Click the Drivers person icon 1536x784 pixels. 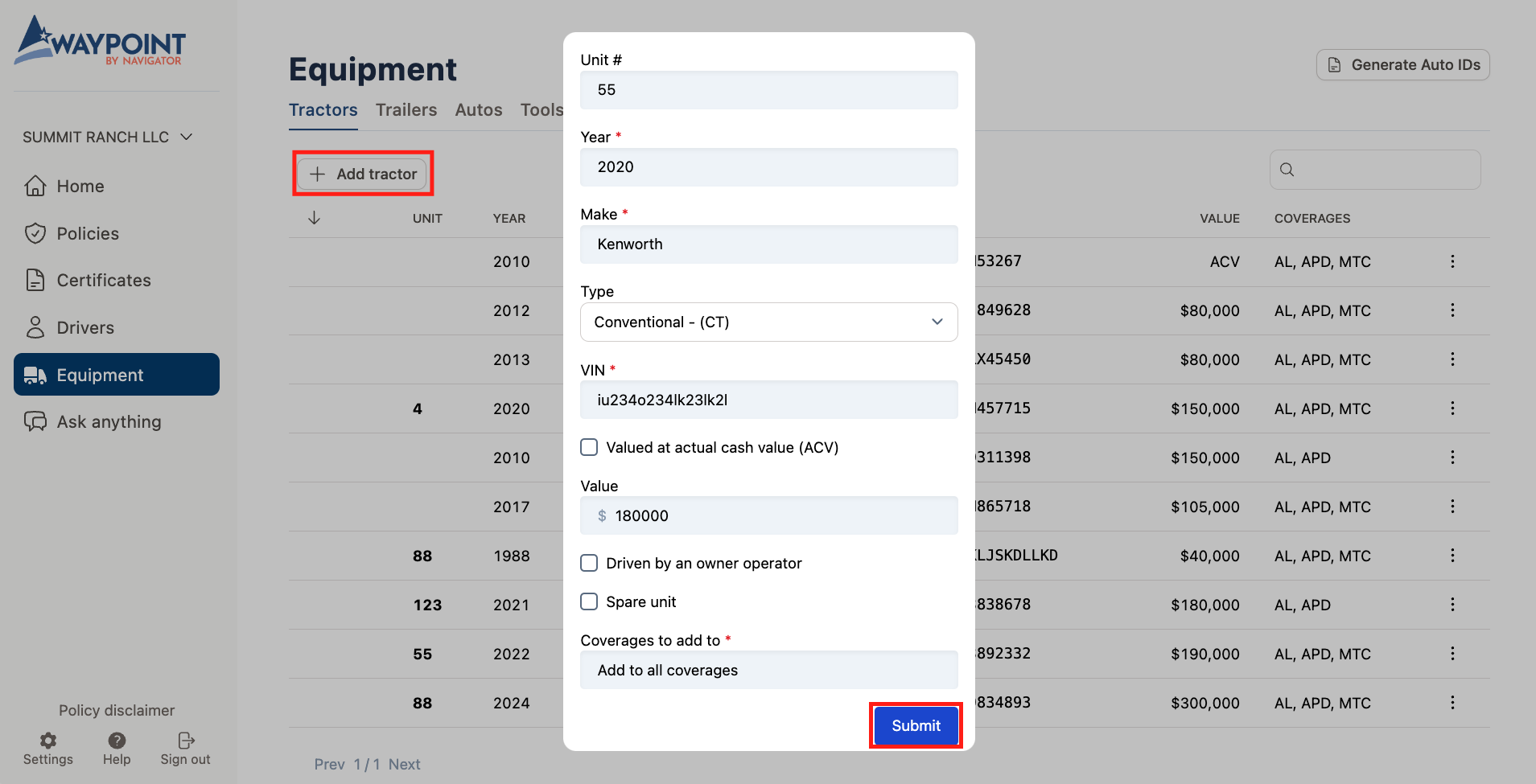(x=36, y=327)
